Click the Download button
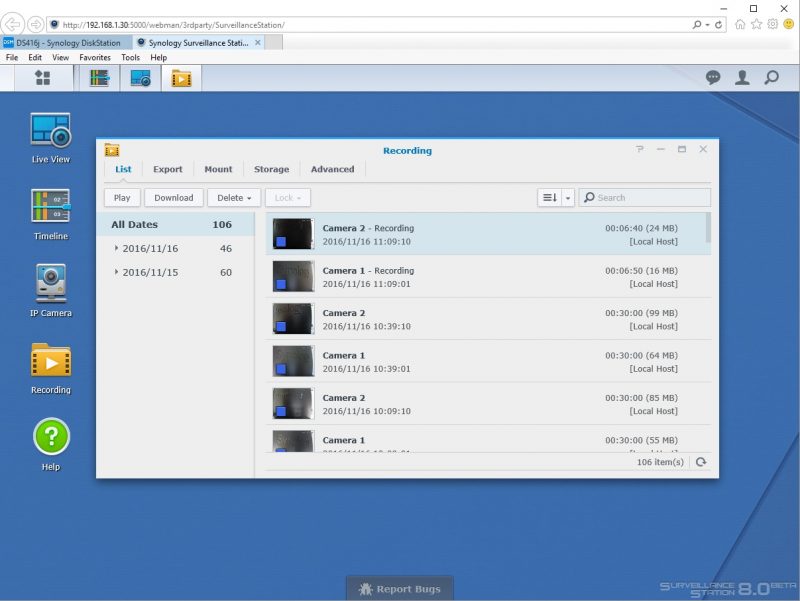Screen dimensions: 800x601 [173, 198]
